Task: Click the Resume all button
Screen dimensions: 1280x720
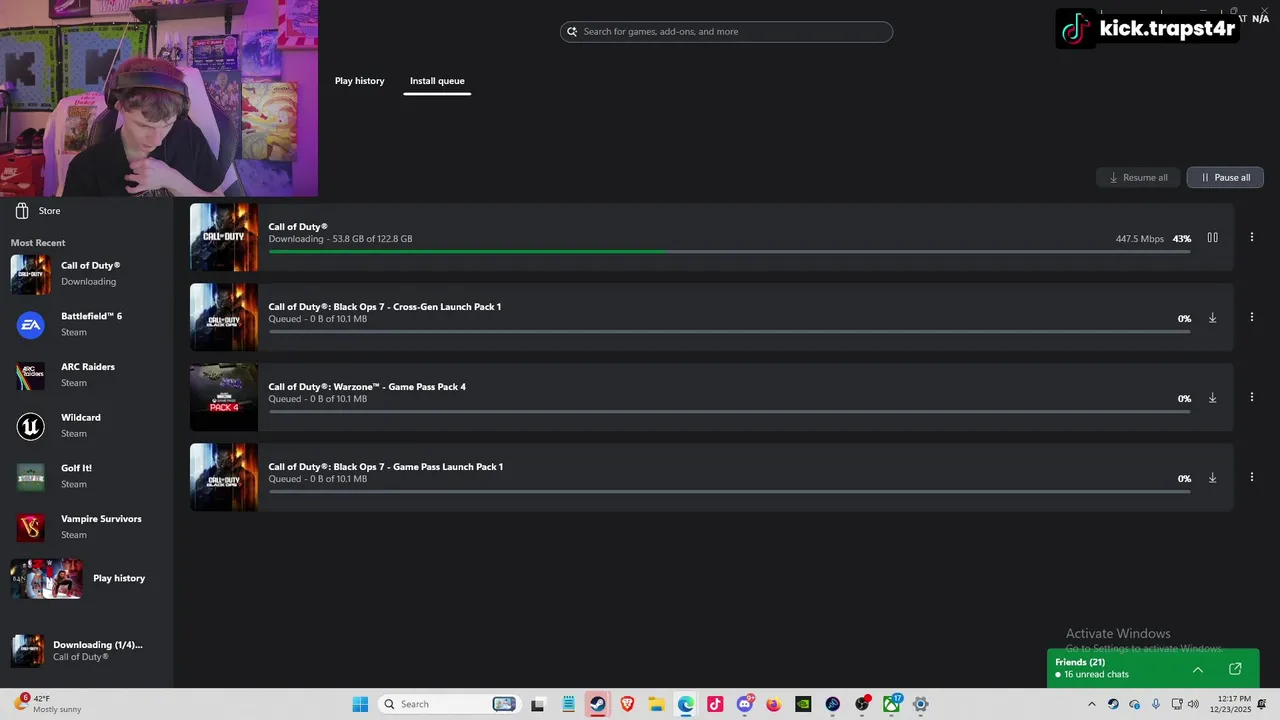Action: coord(1138,177)
